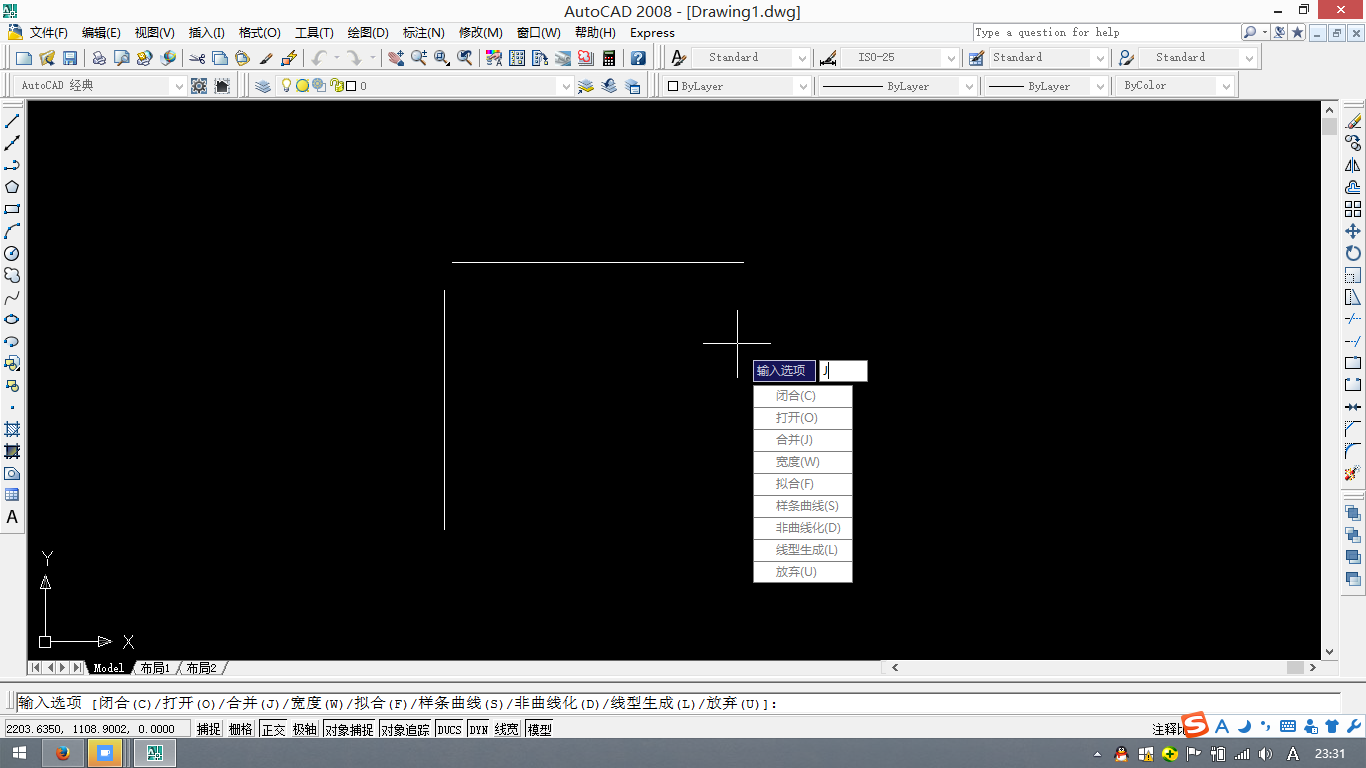
Task: Open the 修改(M) menu
Action: [x=480, y=33]
